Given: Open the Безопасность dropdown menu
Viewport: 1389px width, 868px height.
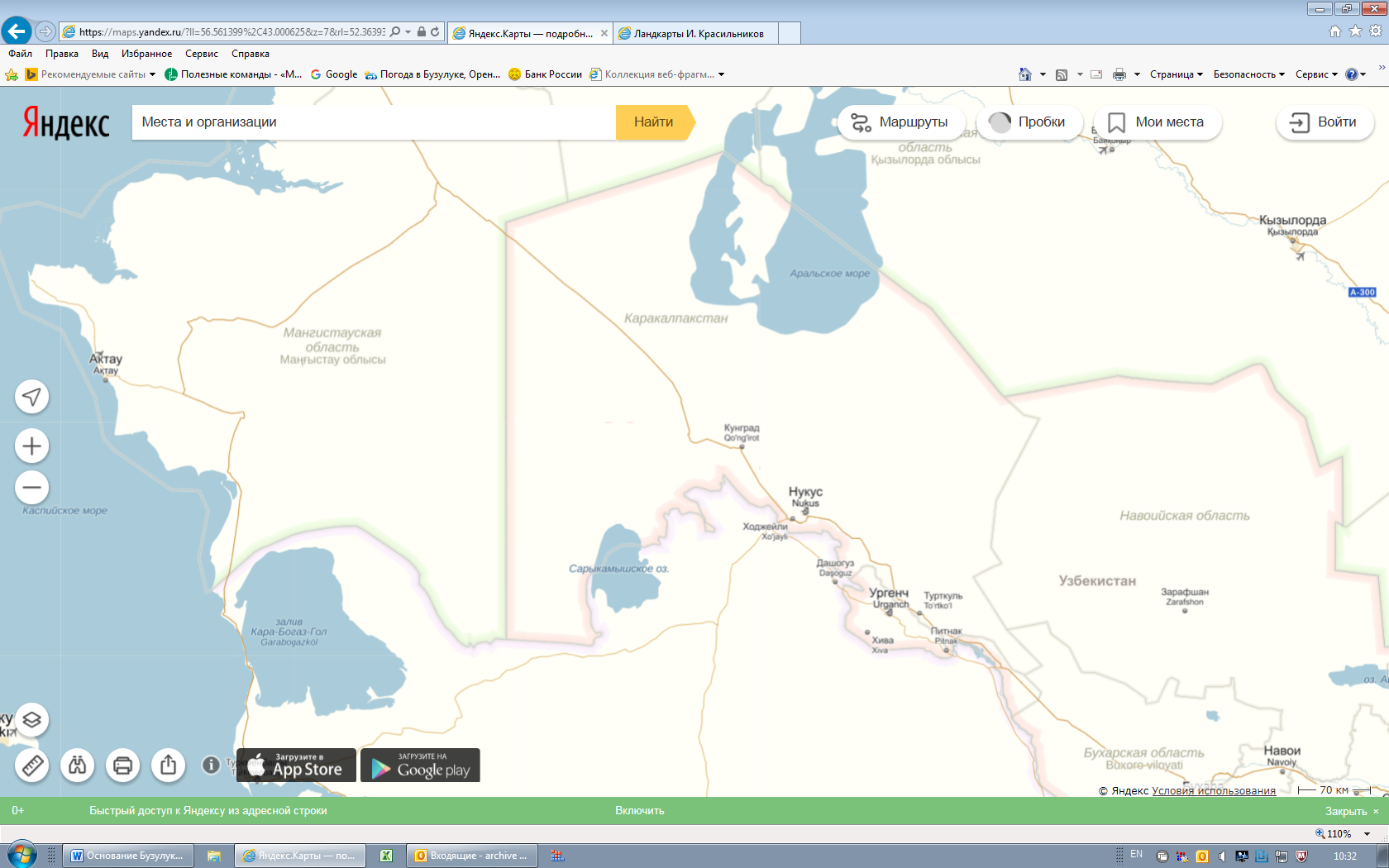Looking at the screenshot, I should (1248, 74).
